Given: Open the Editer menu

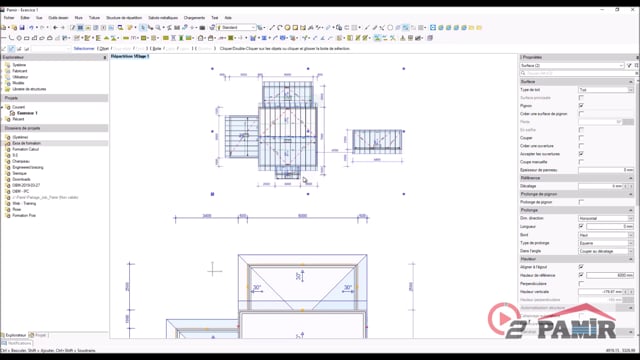Looking at the screenshot, I should (25, 18).
